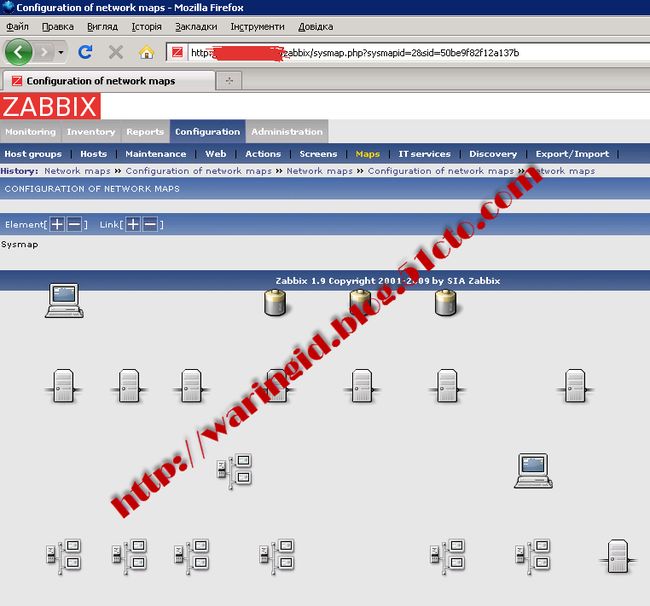Click first Network maps history link
The image size is (650, 606).
coord(77,171)
